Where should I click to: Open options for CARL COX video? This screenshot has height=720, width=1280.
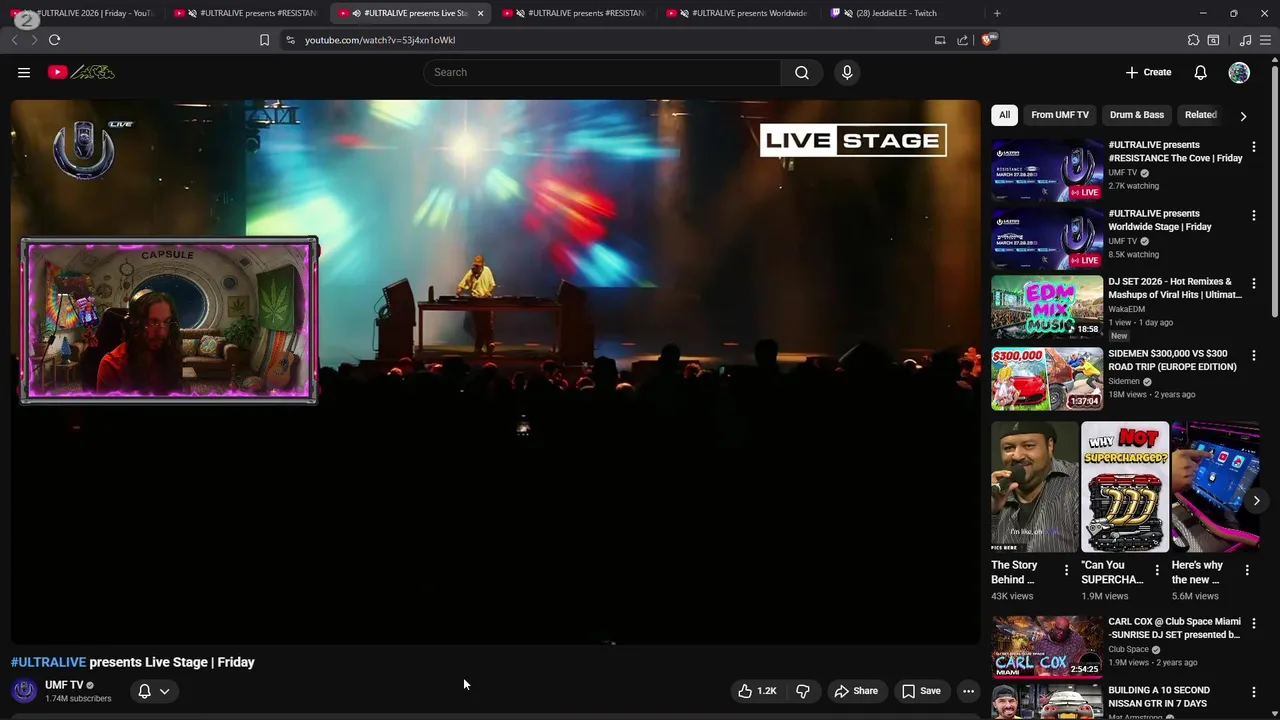point(1253,624)
